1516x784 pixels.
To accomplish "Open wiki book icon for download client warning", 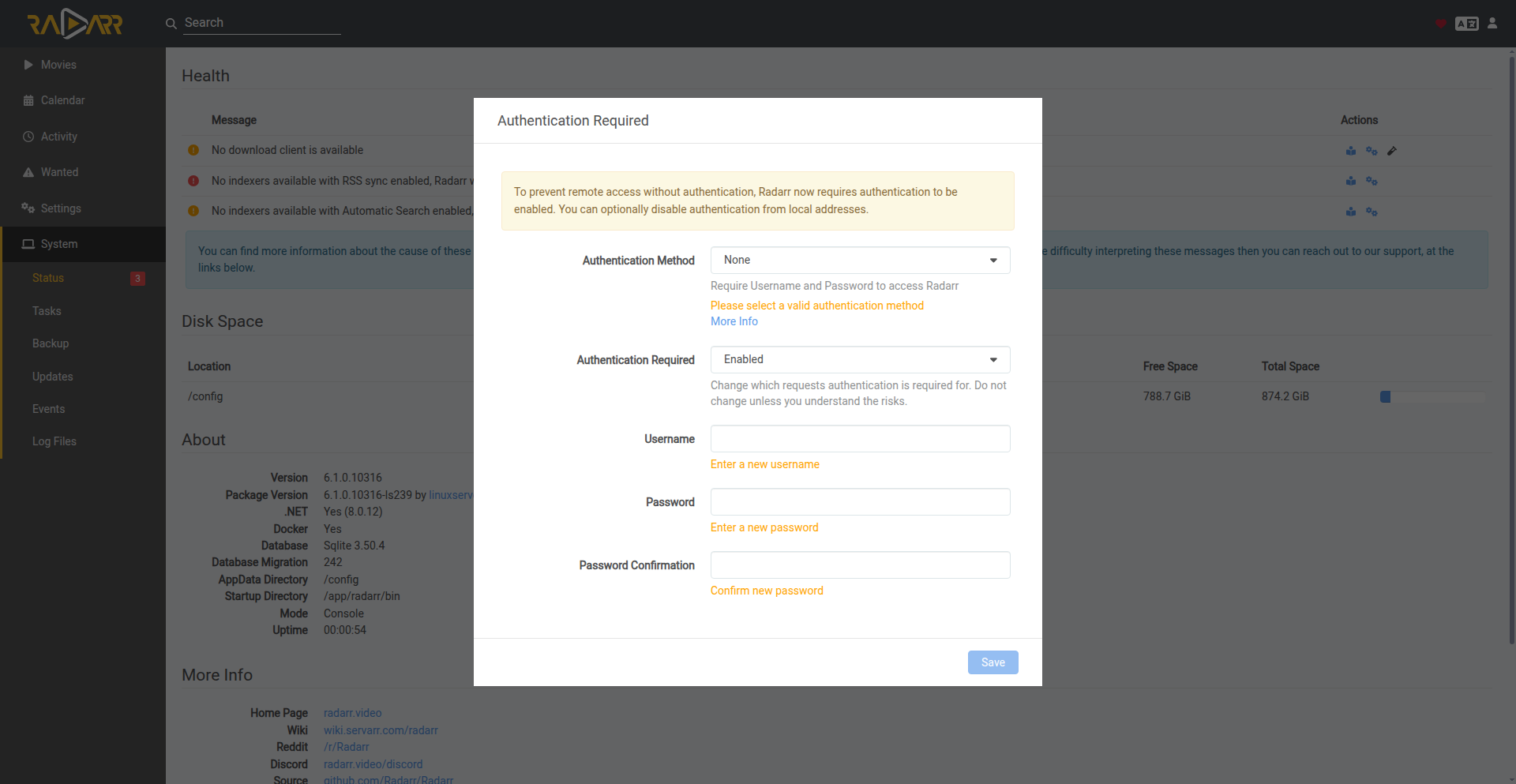I will click(1351, 151).
